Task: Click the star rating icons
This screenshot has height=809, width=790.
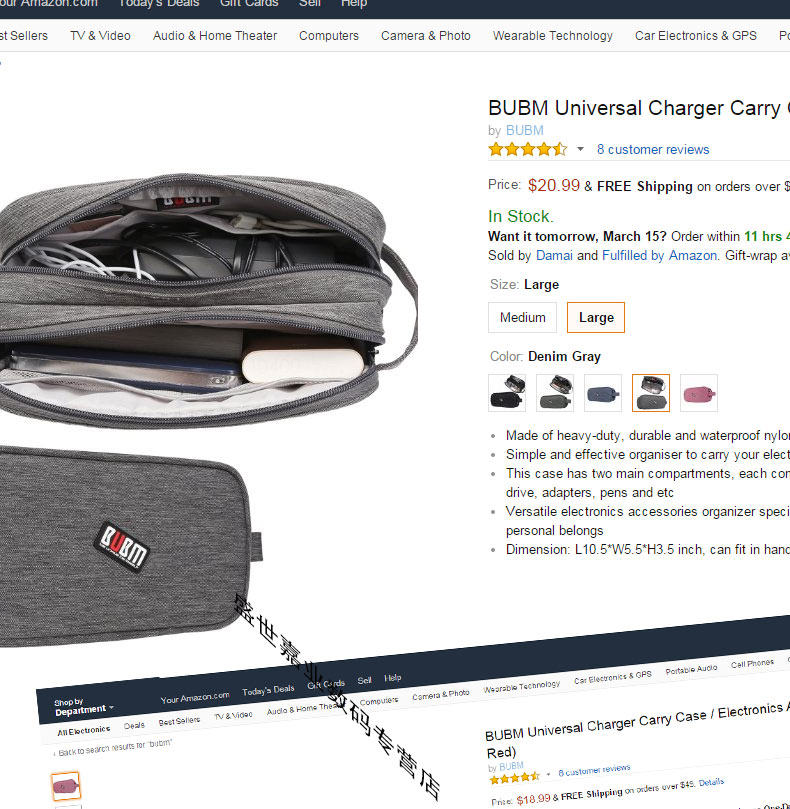Action: 528,150
